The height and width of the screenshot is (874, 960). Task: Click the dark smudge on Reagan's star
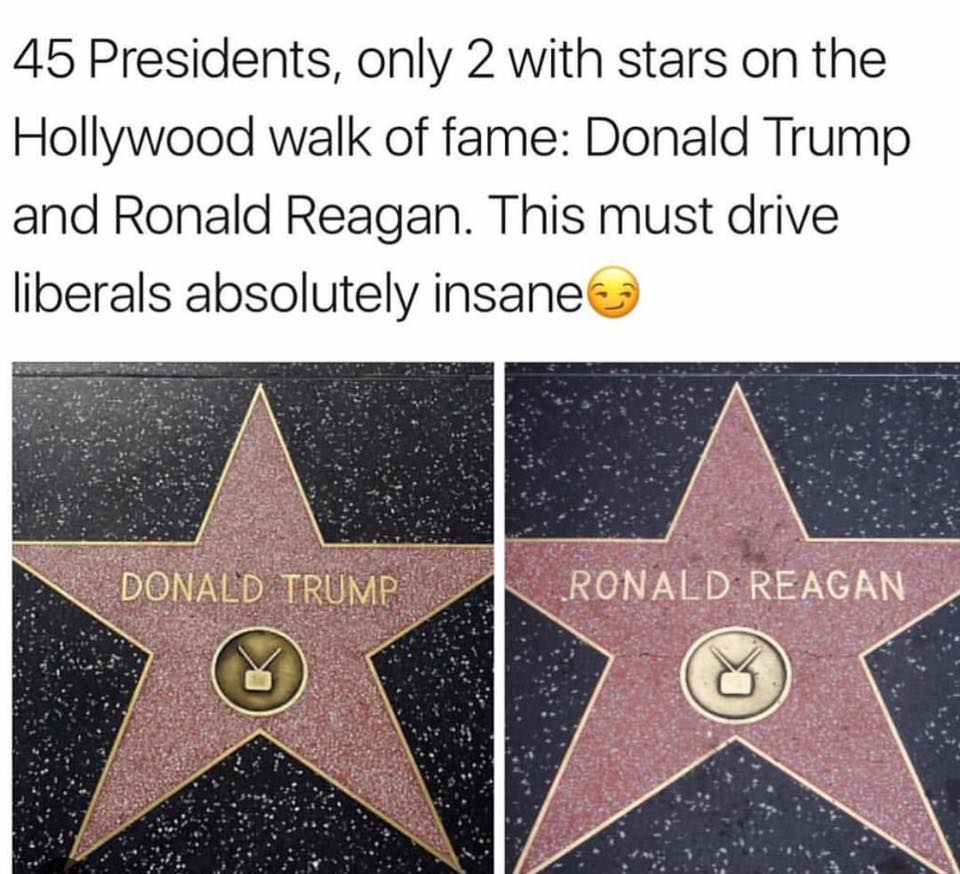pyautogui.click(x=752, y=547)
